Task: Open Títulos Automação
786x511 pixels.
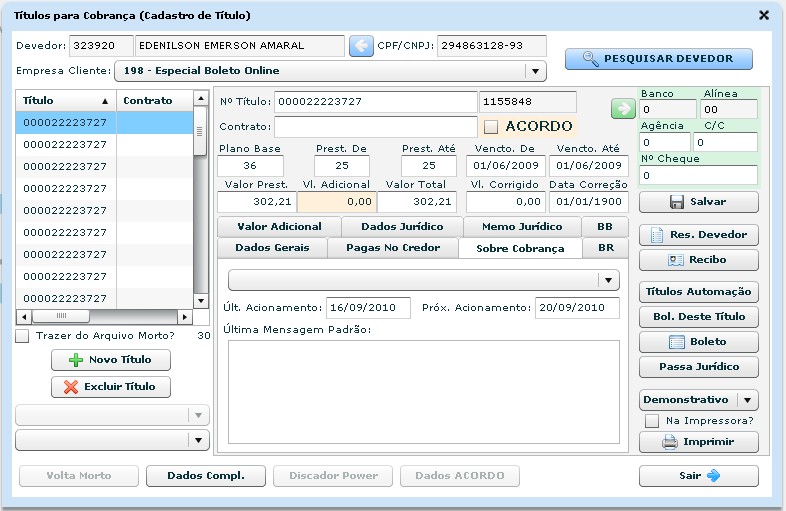Action: [x=698, y=292]
